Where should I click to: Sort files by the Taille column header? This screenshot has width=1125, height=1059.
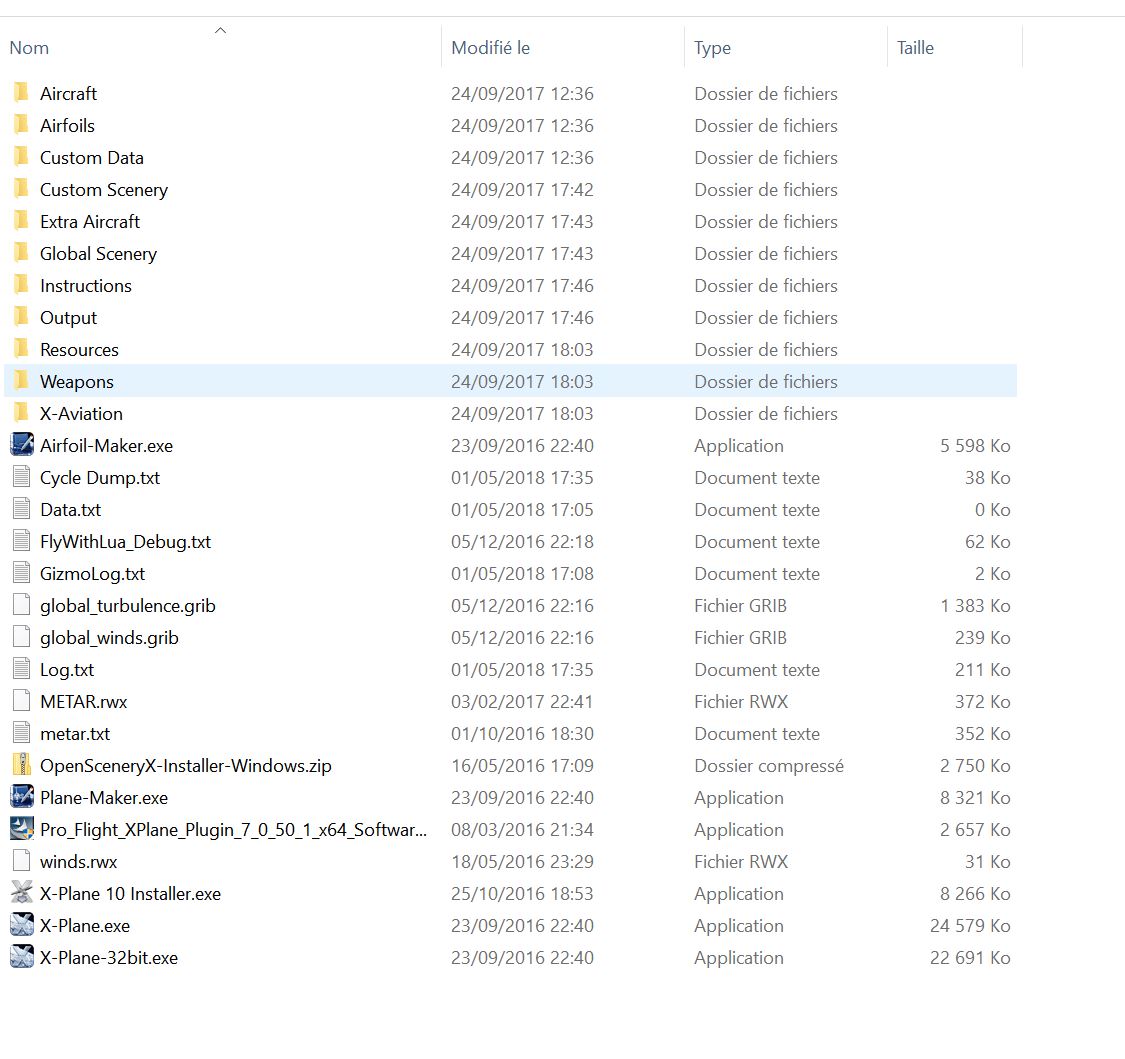coord(915,48)
